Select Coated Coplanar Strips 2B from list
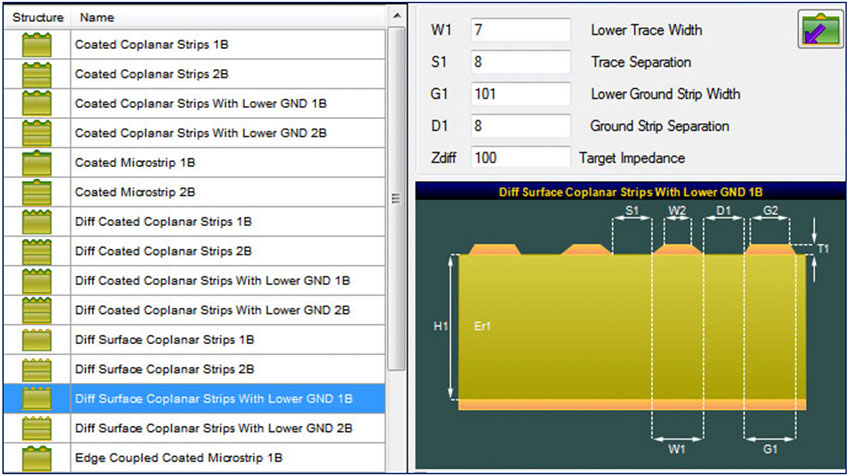Image resolution: width=848 pixels, height=476 pixels. tap(150, 75)
